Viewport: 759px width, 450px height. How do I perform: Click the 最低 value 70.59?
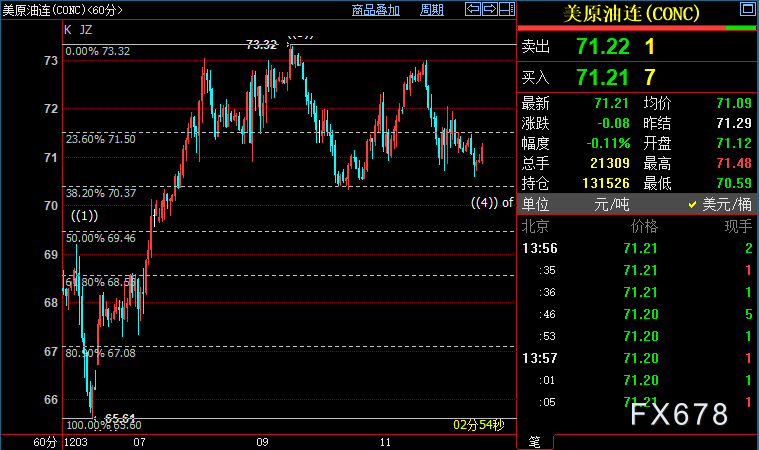point(734,183)
